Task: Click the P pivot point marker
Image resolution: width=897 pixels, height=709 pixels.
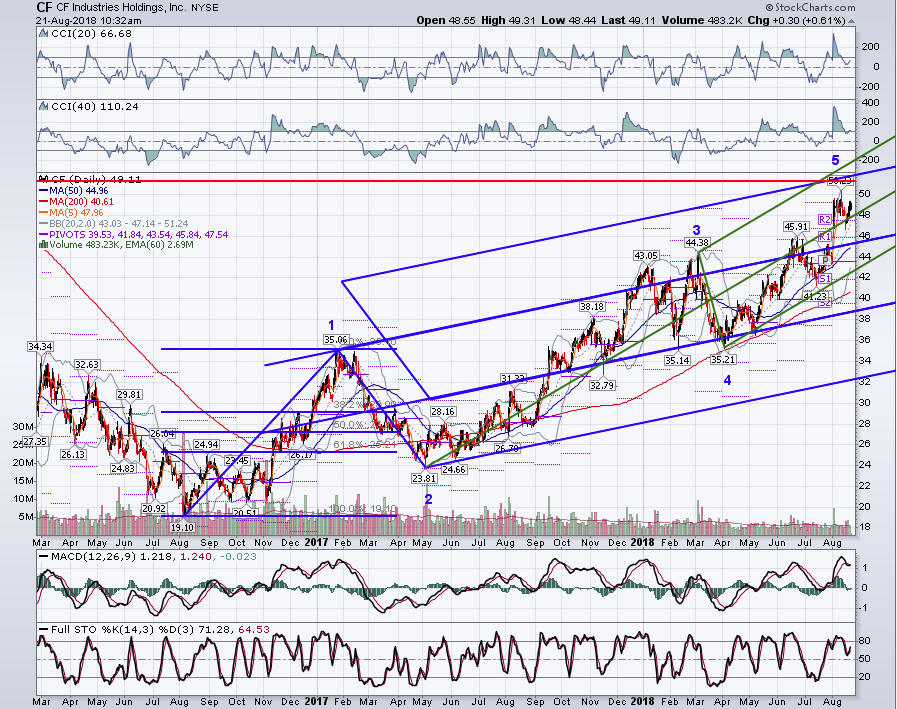Action: click(x=825, y=261)
